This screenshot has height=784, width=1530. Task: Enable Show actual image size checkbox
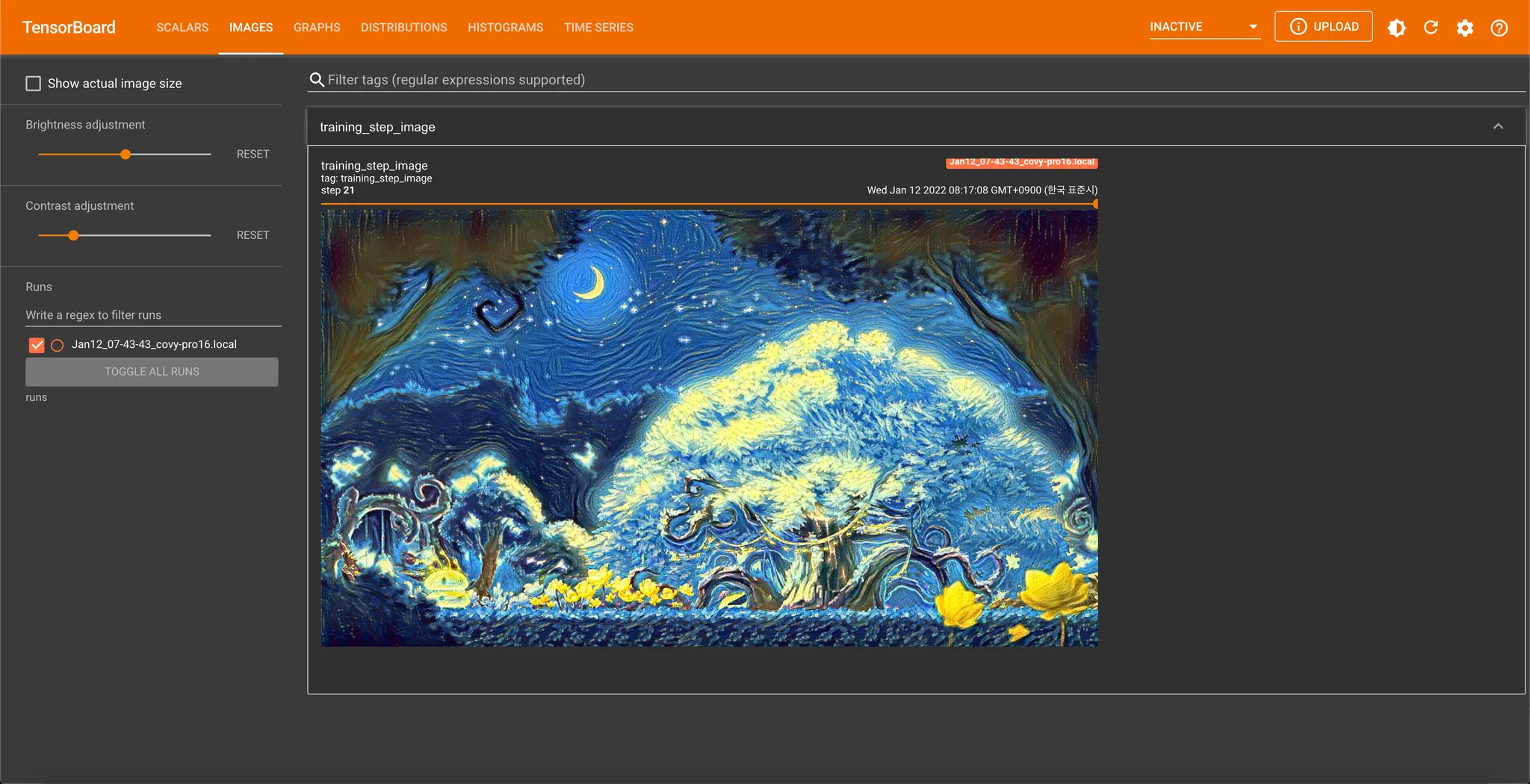pos(34,84)
